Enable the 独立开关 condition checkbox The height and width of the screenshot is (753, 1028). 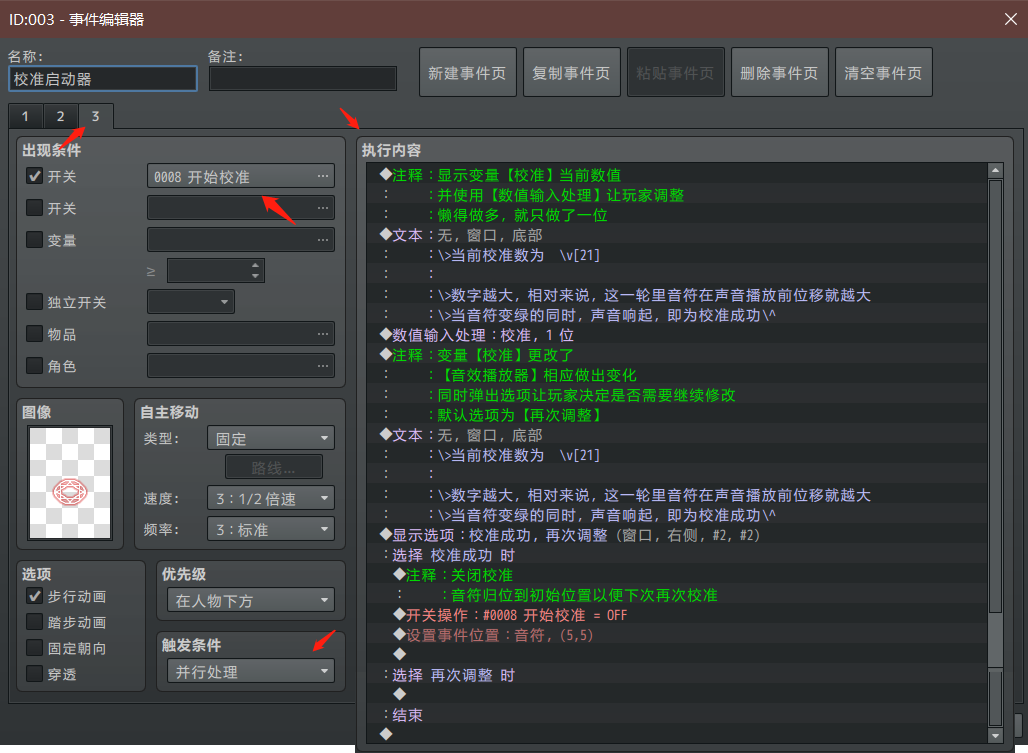34,301
